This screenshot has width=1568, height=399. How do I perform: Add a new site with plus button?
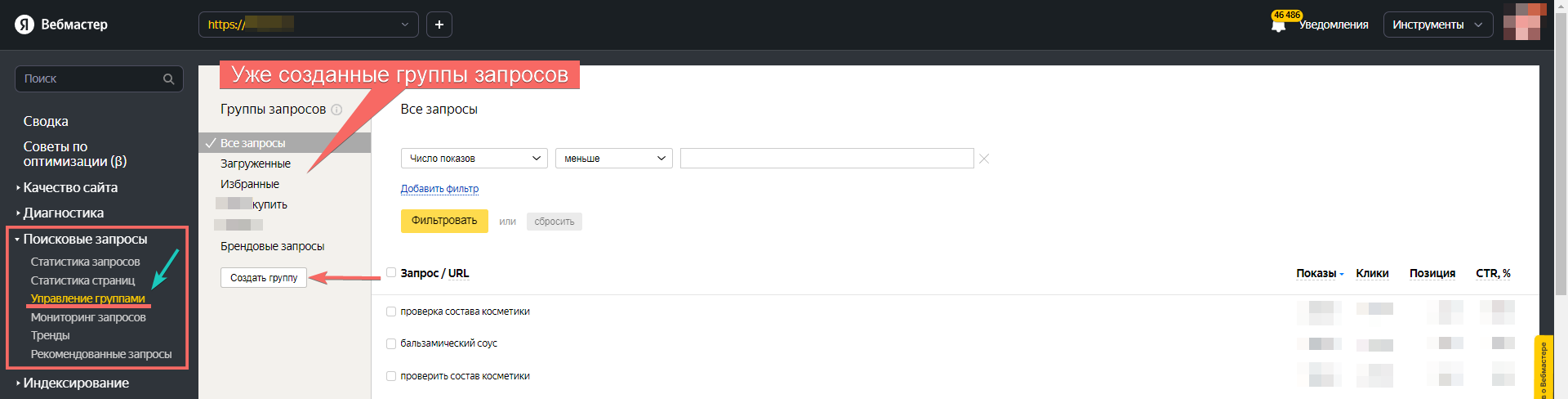pyautogui.click(x=439, y=25)
